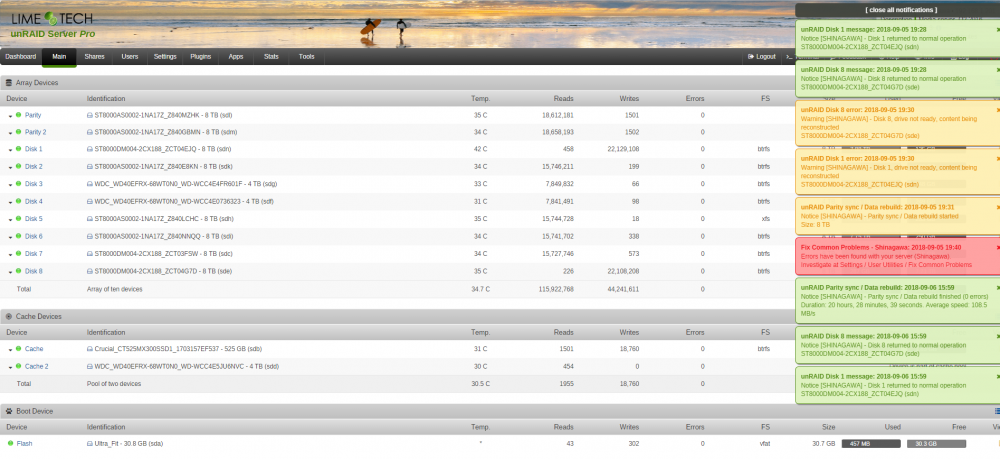Image resolution: width=1000 pixels, height=459 pixels.
Task: Open the Parity 2 device link
Action: click(x=36, y=132)
